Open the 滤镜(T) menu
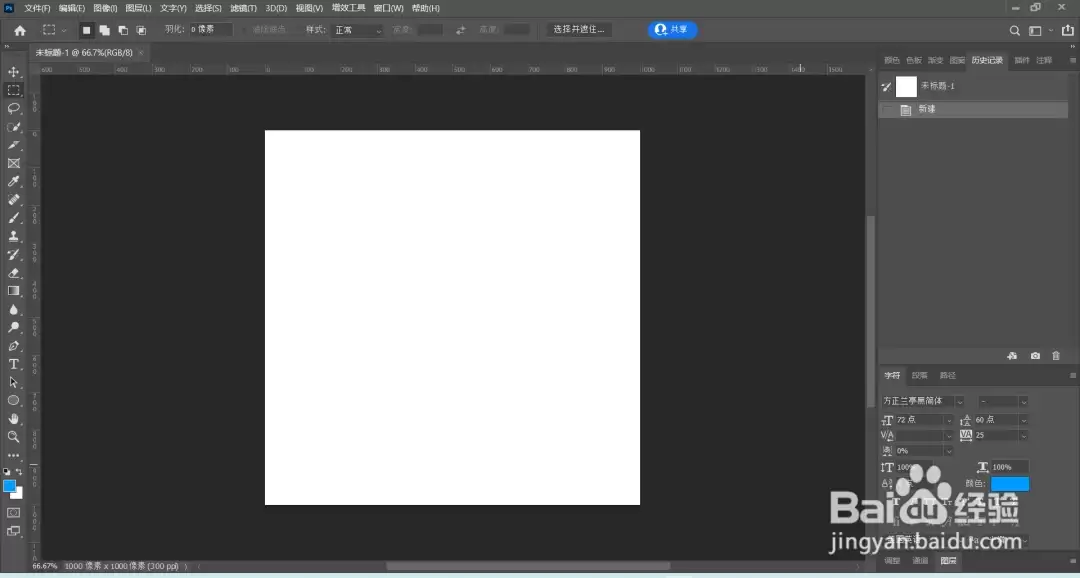 point(243,8)
